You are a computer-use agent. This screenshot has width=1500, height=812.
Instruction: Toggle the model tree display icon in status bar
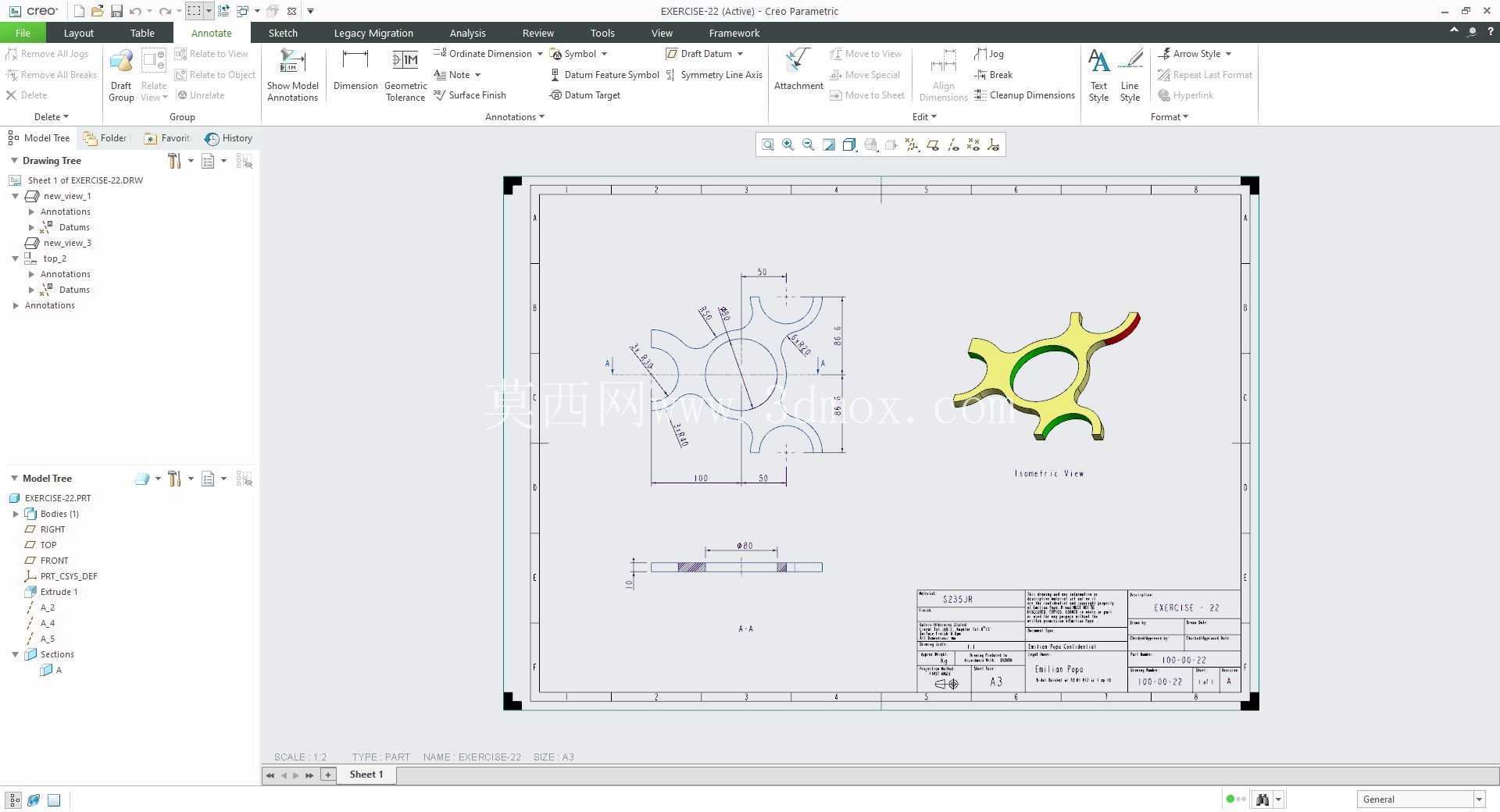14,800
